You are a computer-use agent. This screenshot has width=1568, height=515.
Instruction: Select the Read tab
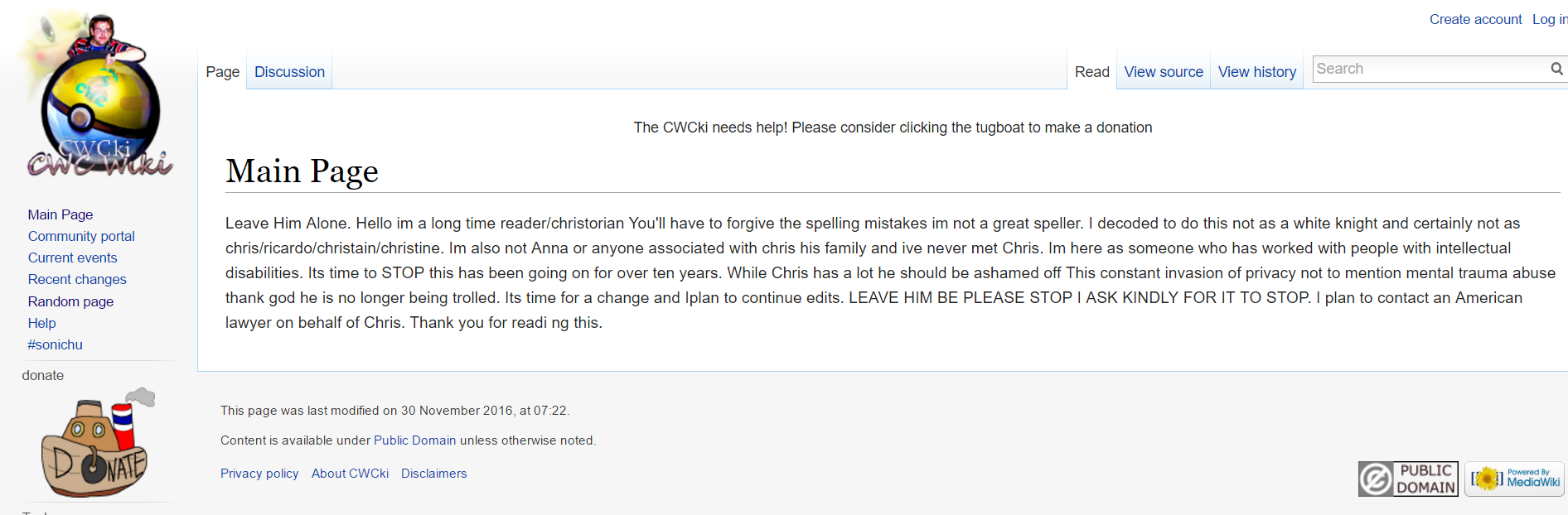[x=1091, y=72]
